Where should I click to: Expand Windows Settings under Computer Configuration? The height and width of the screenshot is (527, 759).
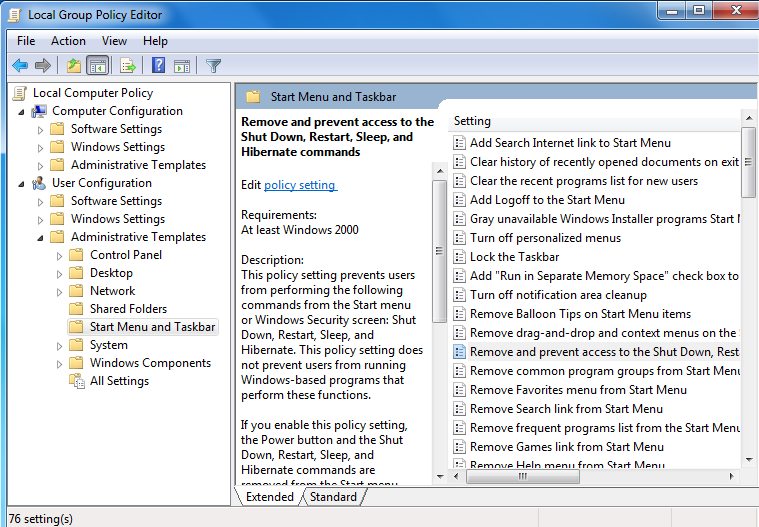click(41, 148)
